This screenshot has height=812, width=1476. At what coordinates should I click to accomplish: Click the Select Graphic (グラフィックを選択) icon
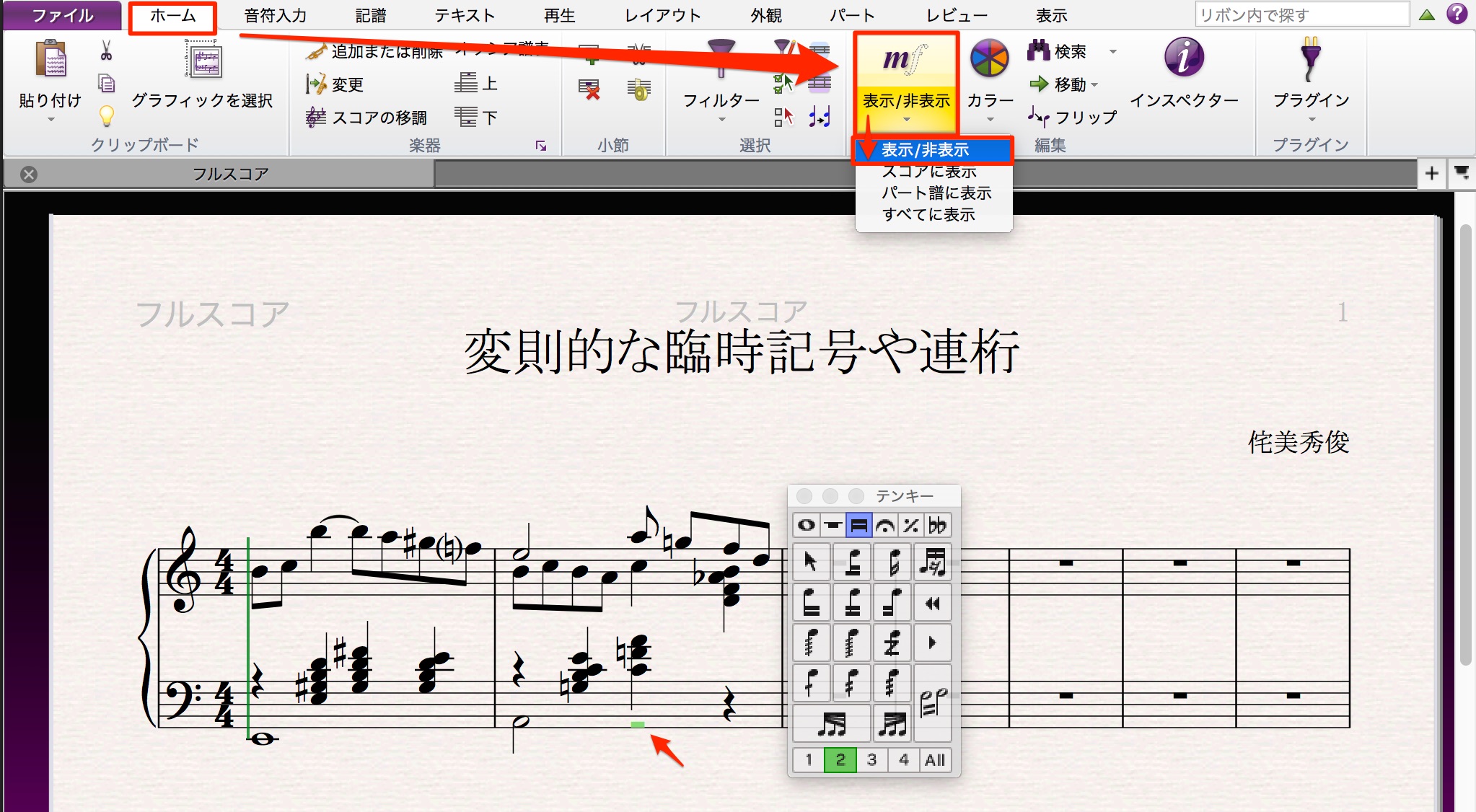(x=204, y=59)
